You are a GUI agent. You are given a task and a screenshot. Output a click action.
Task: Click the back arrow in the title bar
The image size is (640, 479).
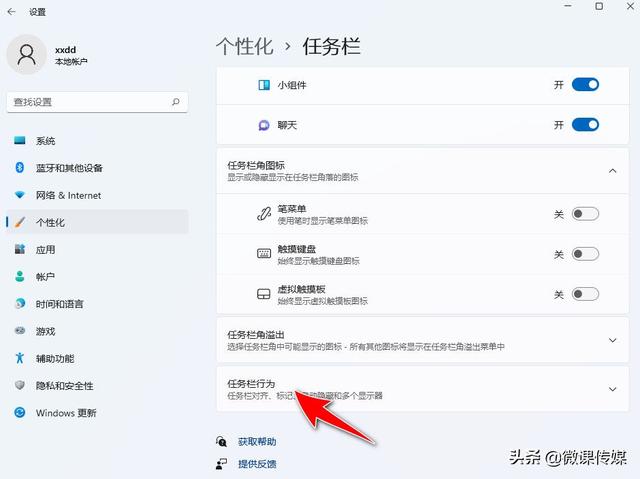pyautogui.click(x=13, y=12)
